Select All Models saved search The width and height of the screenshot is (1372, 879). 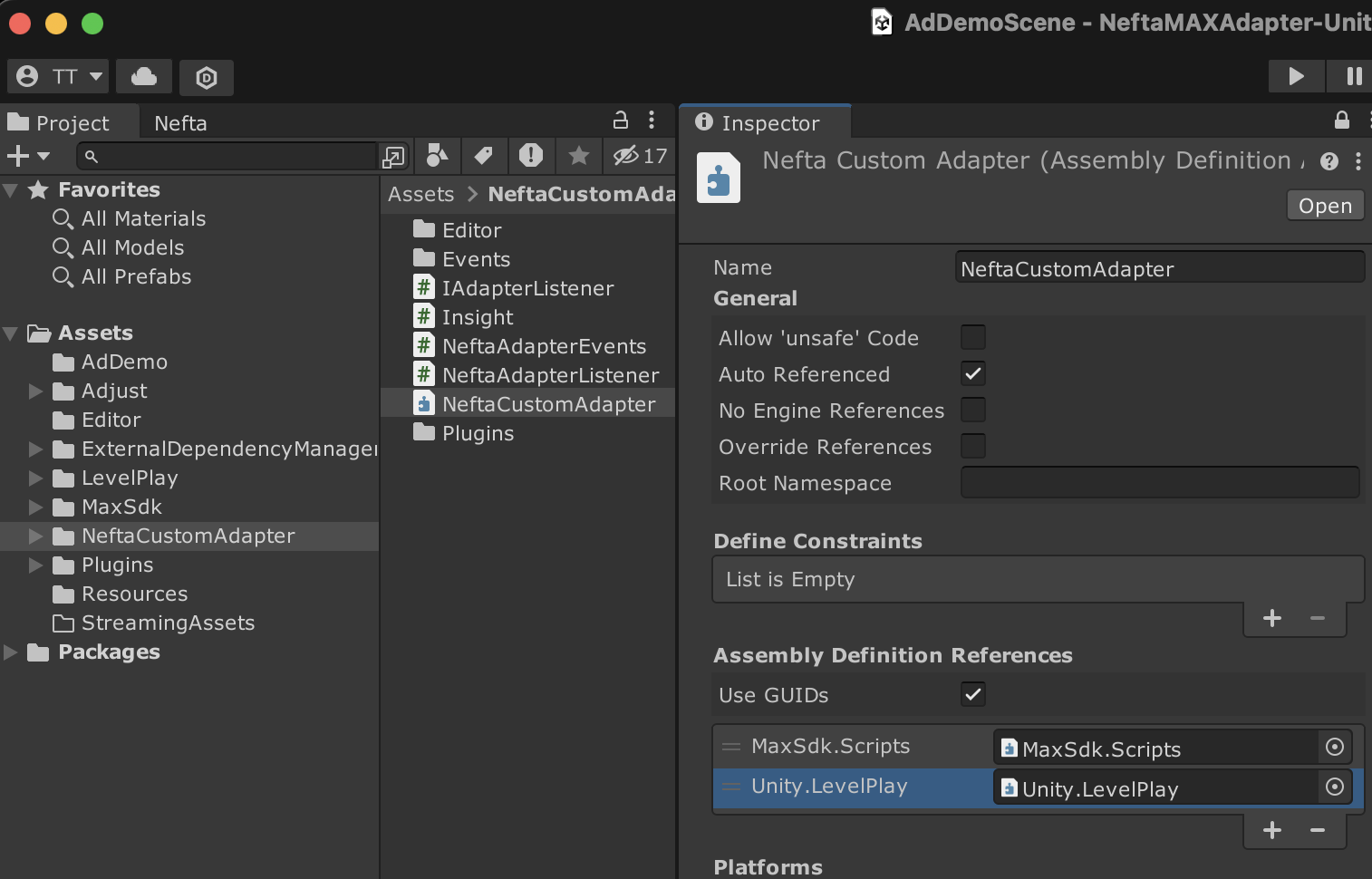pyautogui.click(x=132, y=247)
